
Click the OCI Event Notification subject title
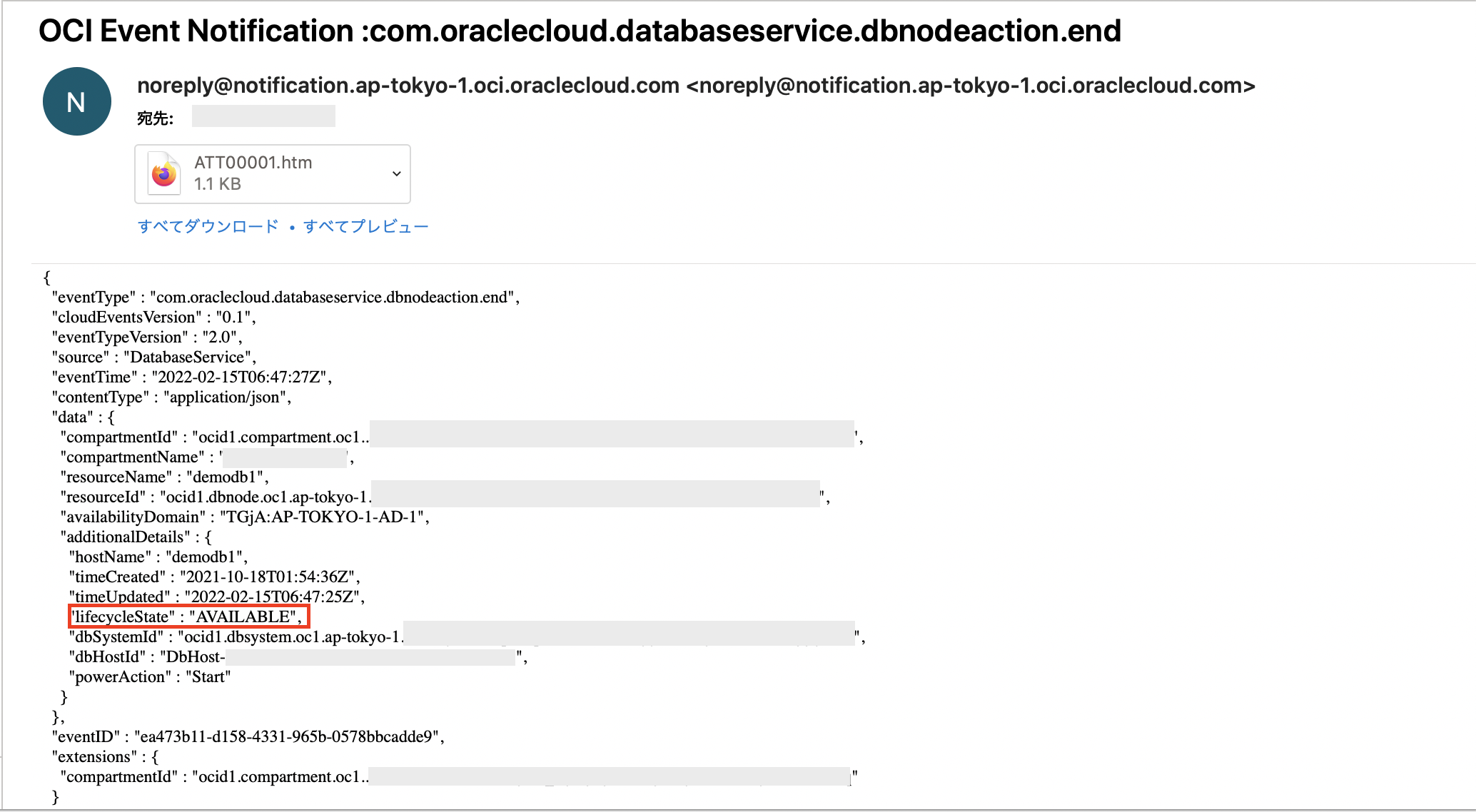click(x=579, y=31)
